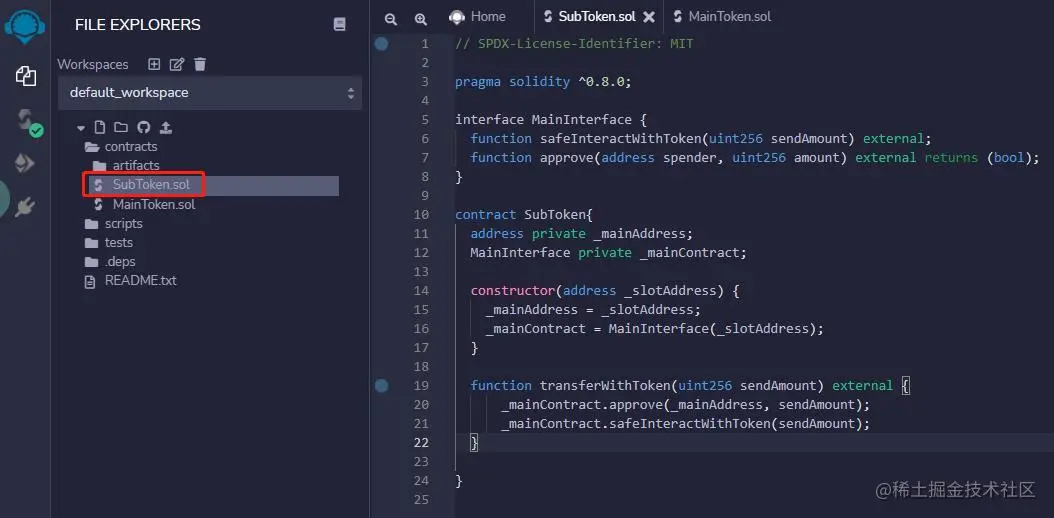Click the create new folder icon
The height and width of the screenshot is (518, 1054).
tap(120, 128)
